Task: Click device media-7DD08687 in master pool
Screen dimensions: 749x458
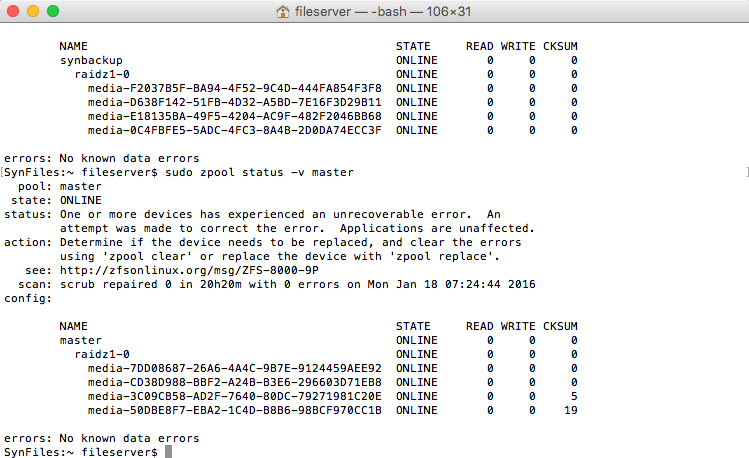Action: [x=234, y=368]
